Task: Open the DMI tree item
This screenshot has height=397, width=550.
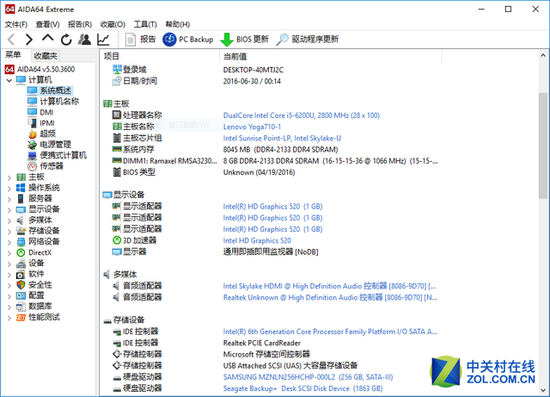Action: click(x=40, y=112)
